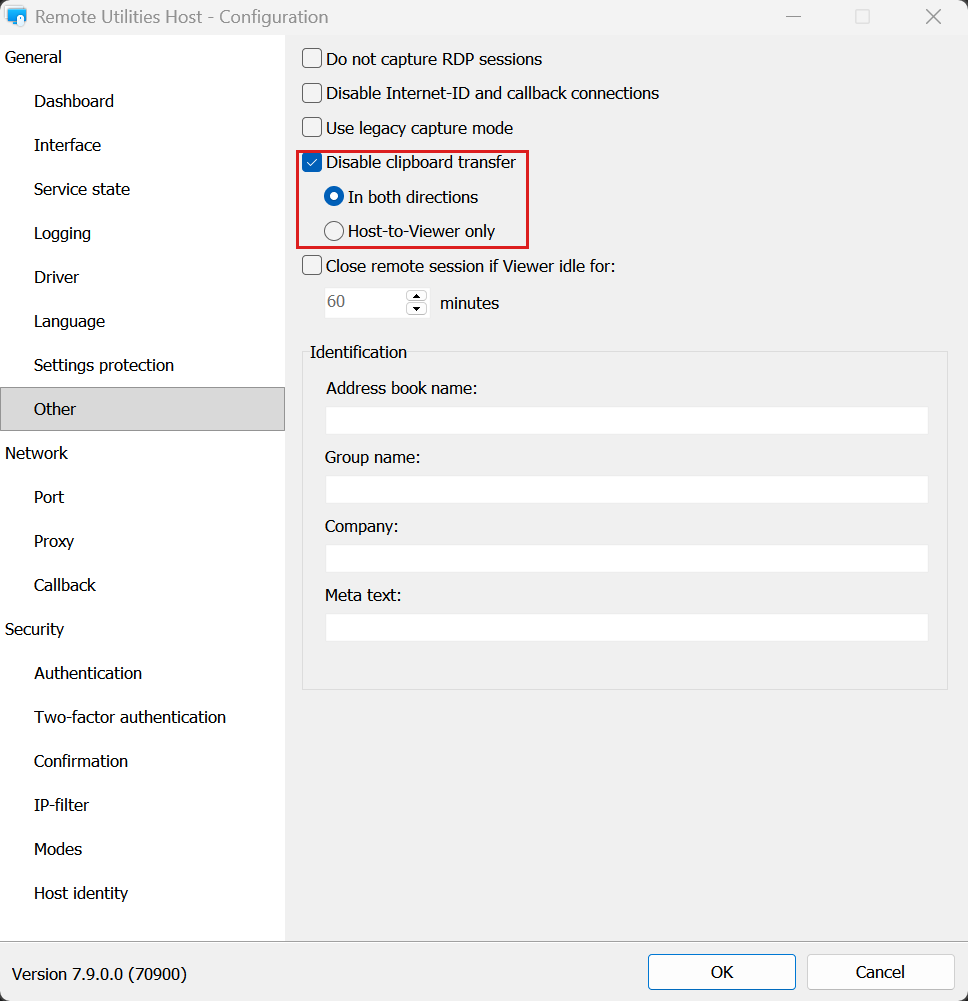Click the Address book name field
Image resolution: width=968 pixels, height=1001 pixels.
point(626,421)
